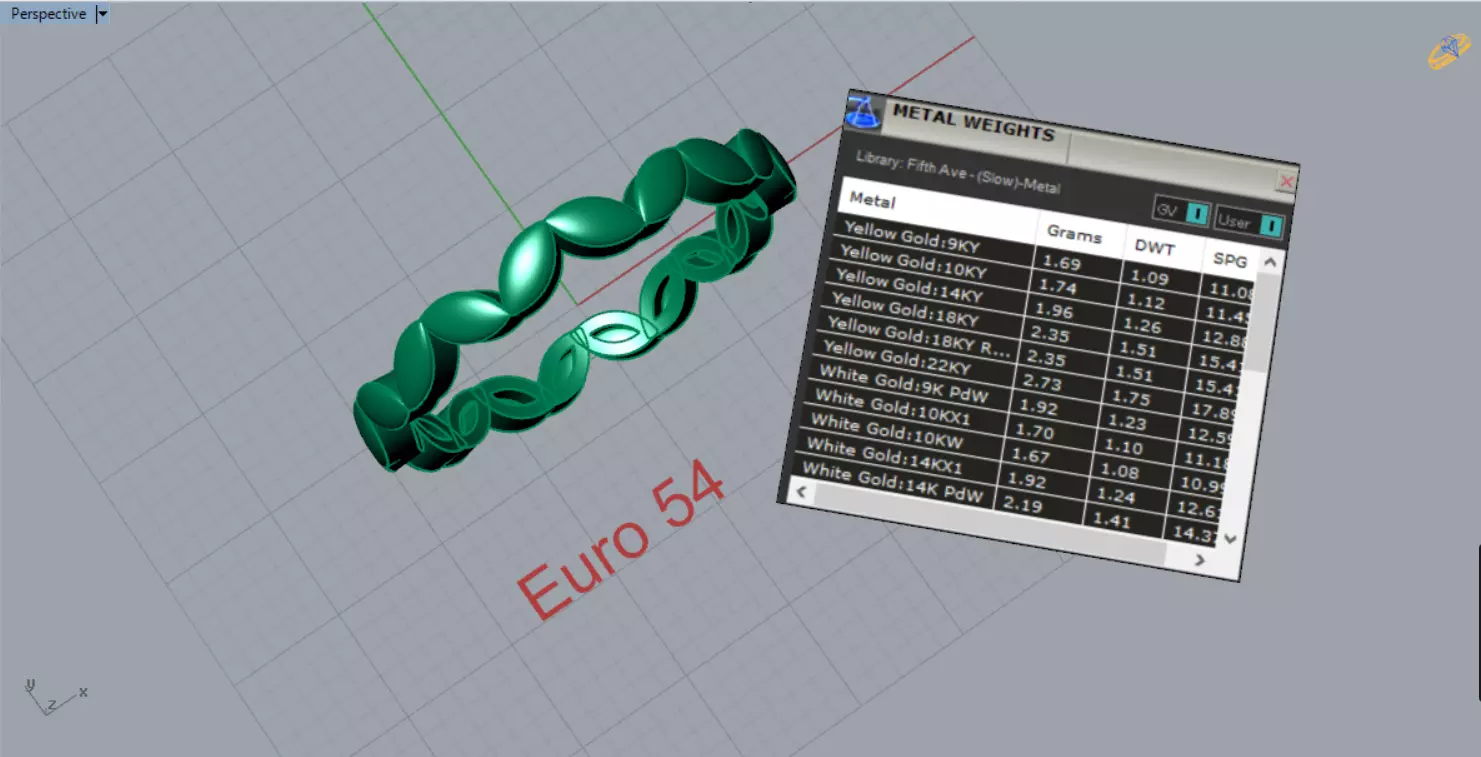This screenshot has height=757, width=1481.
Task: Click the table's scroll-left arrow
Action: pyautogui.click(x=801, y=492)
